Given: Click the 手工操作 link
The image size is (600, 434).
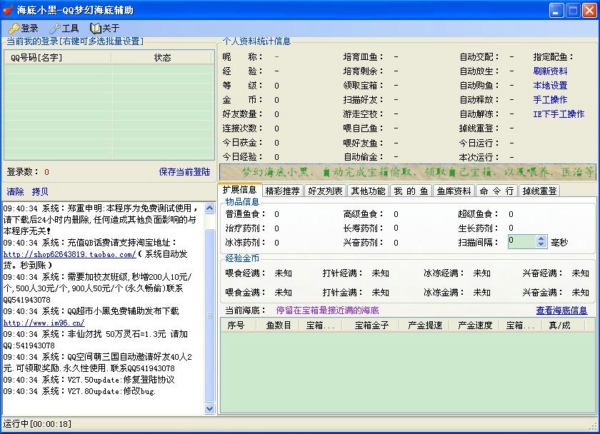Looking at the screenshot, I should (x=550, y=100).
